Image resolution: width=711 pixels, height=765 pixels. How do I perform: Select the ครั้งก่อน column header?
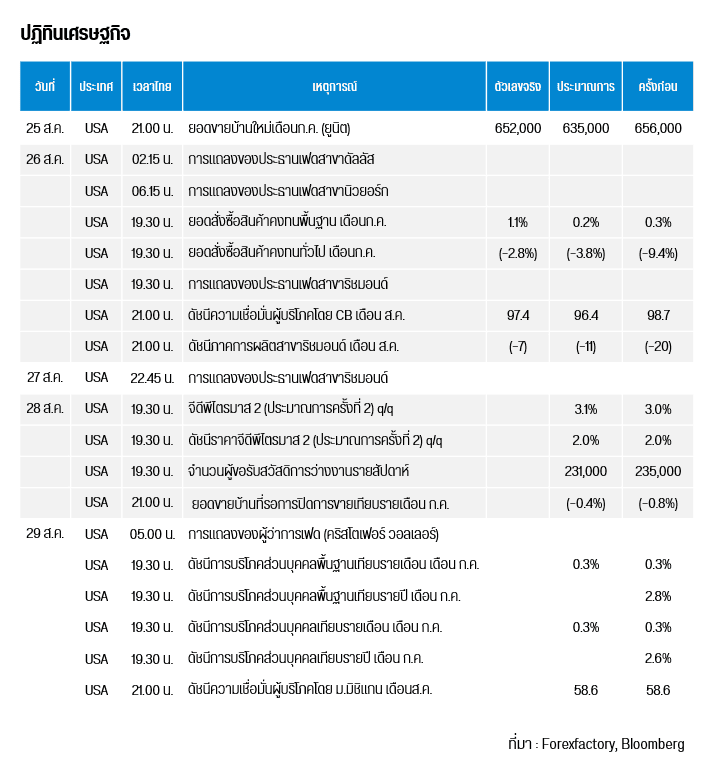click(x=657, y=87)
